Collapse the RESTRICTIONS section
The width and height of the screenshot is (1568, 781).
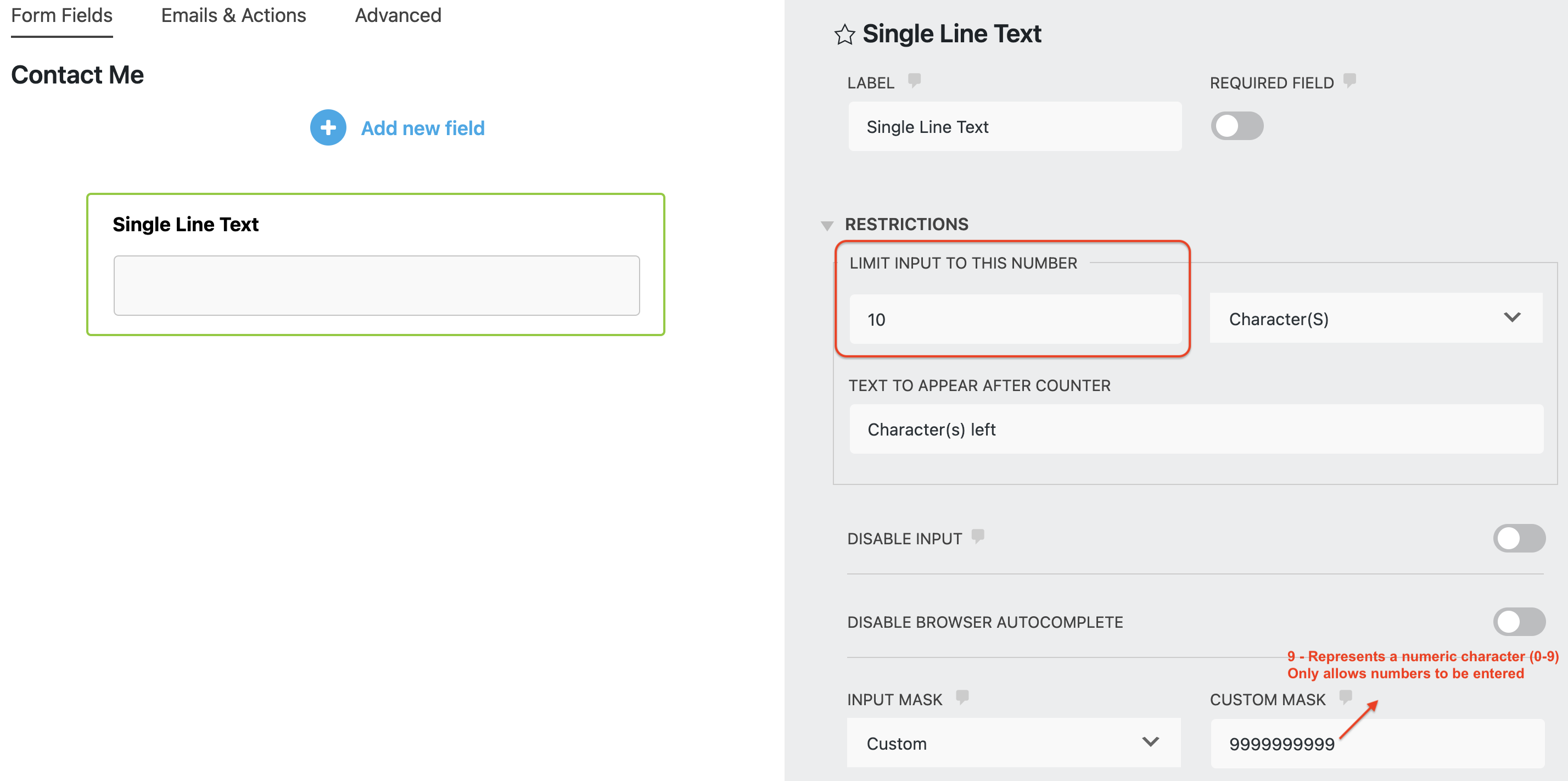(828, 225)
